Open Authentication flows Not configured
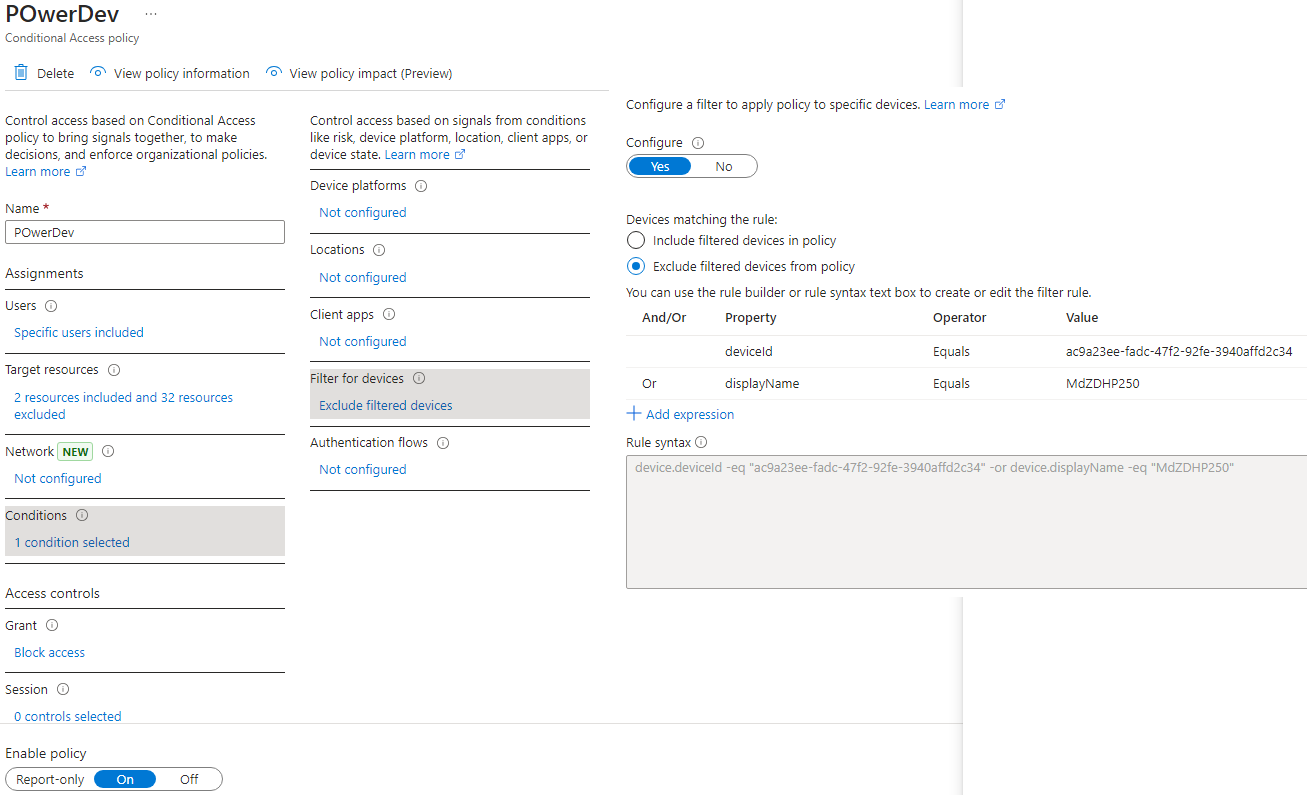Viewport: 1307px width, 795px height. coord(363,470)
